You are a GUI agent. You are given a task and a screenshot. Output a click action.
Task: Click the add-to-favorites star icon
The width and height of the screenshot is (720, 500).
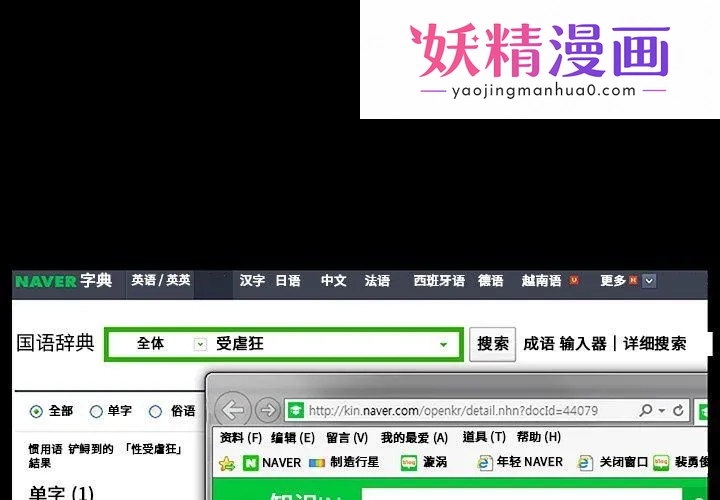click(227, 464)
